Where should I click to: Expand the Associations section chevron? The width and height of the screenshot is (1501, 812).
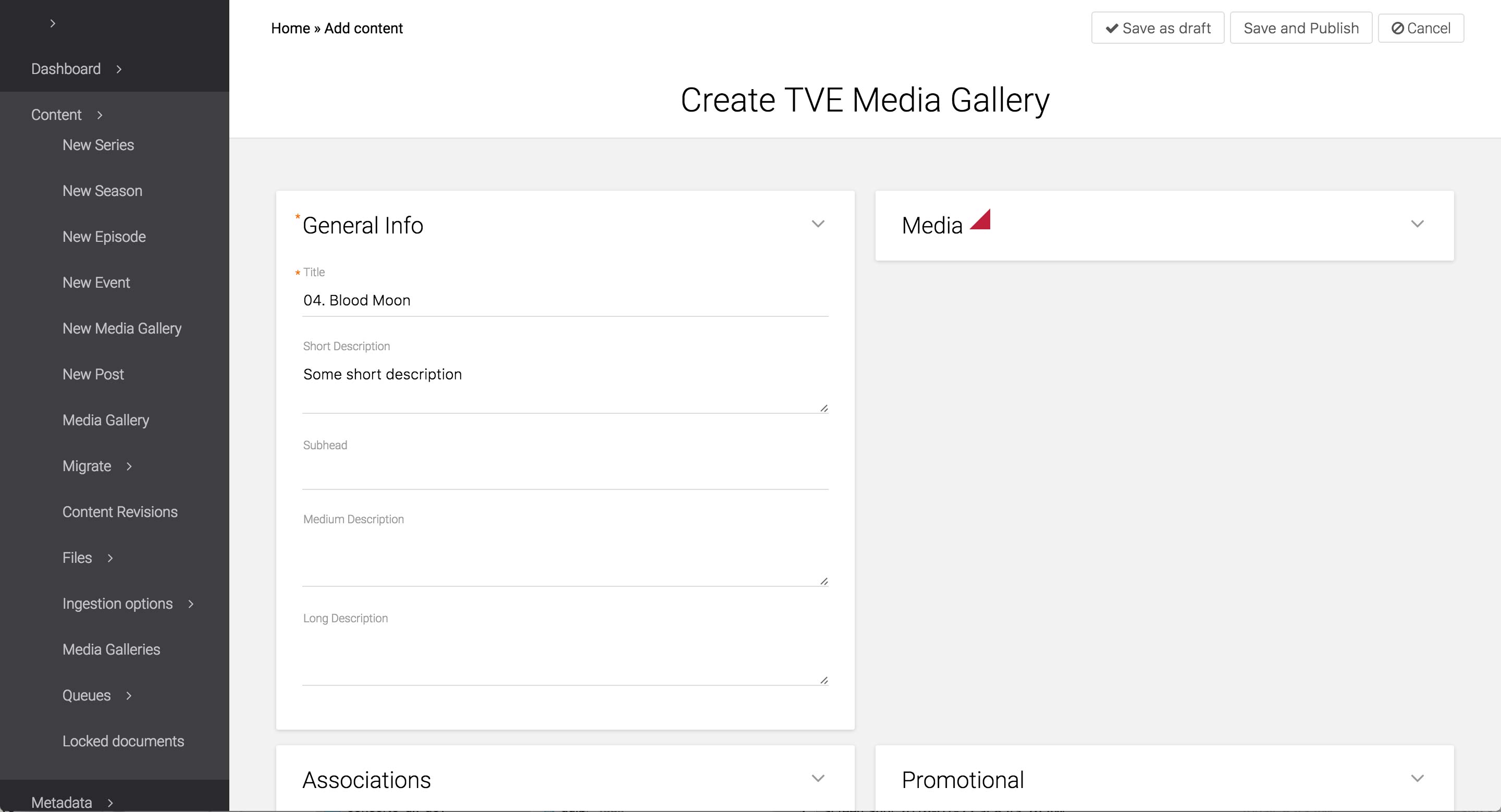(x=818, y=779)
